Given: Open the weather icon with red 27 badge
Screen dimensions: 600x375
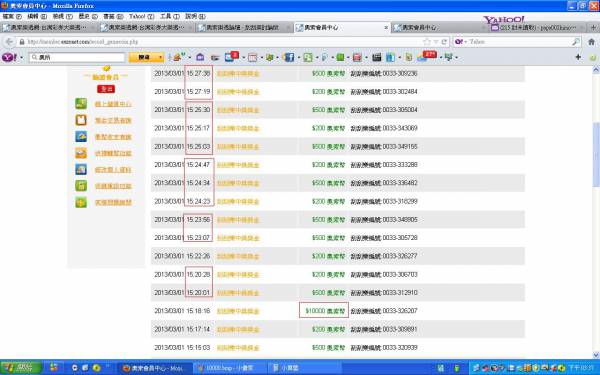Looking at the screenshot, I should 426,56.
